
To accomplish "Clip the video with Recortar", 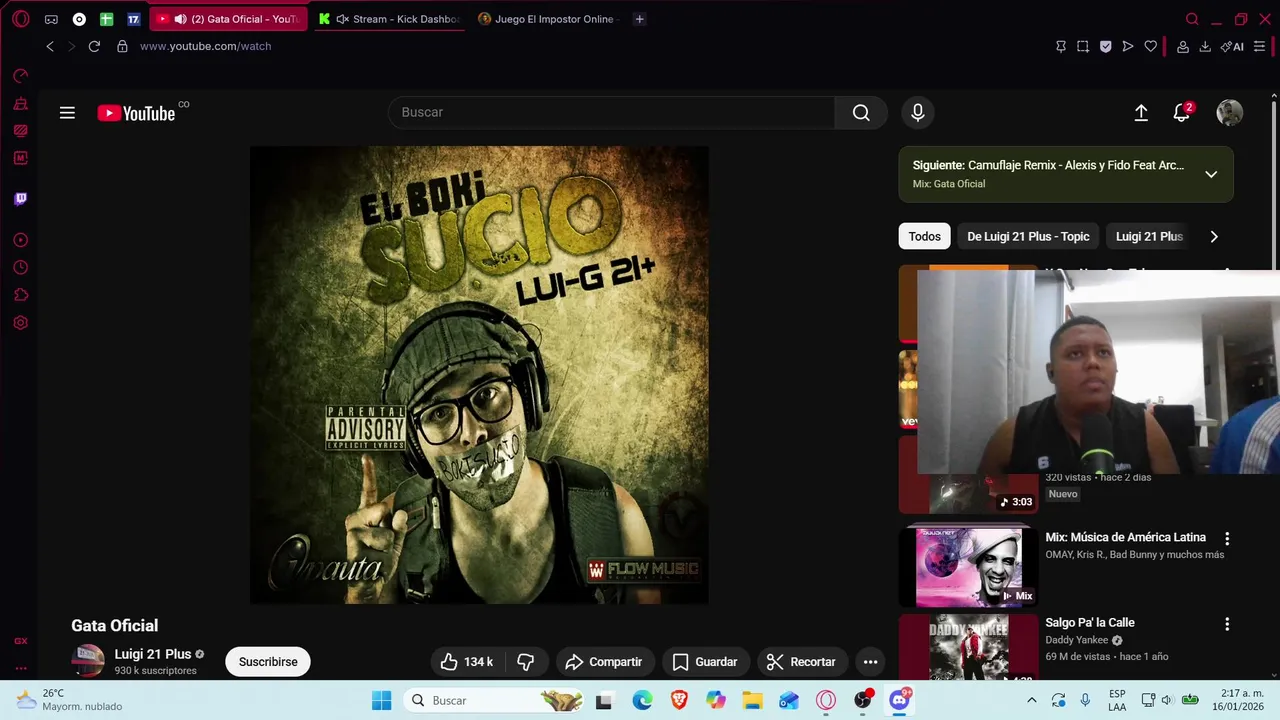I will click(x=802, y=662).
